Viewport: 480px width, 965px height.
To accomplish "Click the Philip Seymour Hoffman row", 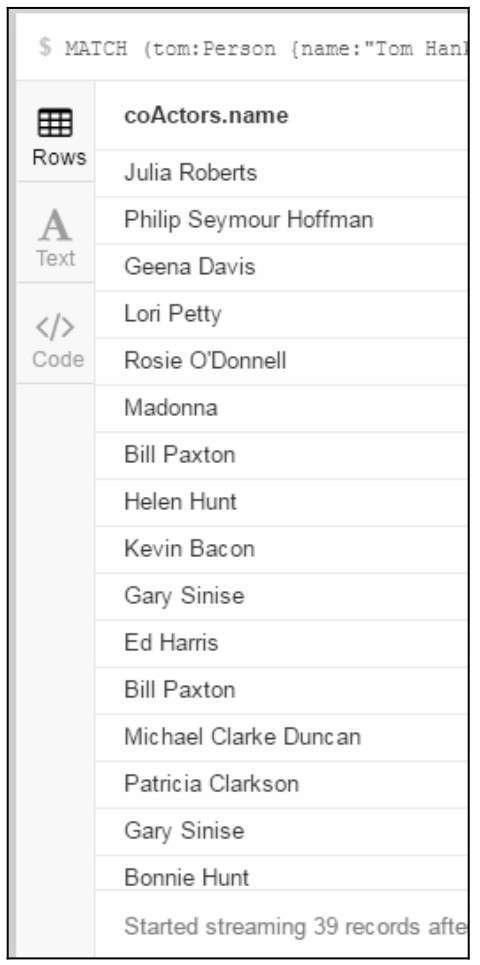I will [281, 220].
